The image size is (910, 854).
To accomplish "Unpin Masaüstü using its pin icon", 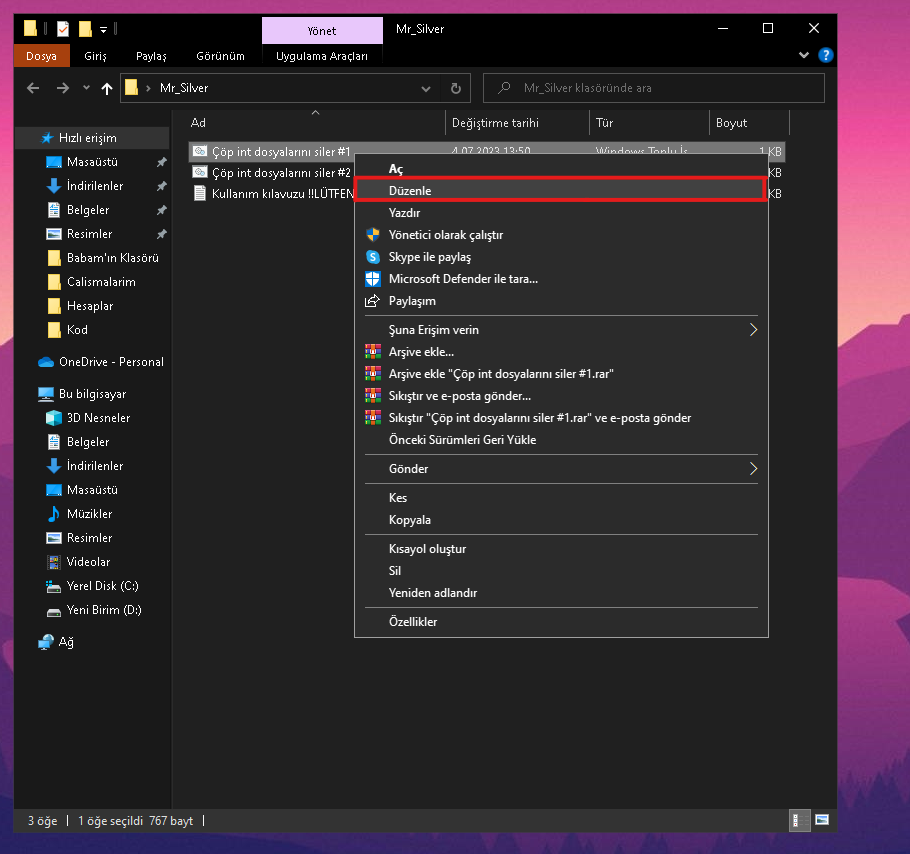I will tap(161, 162).
